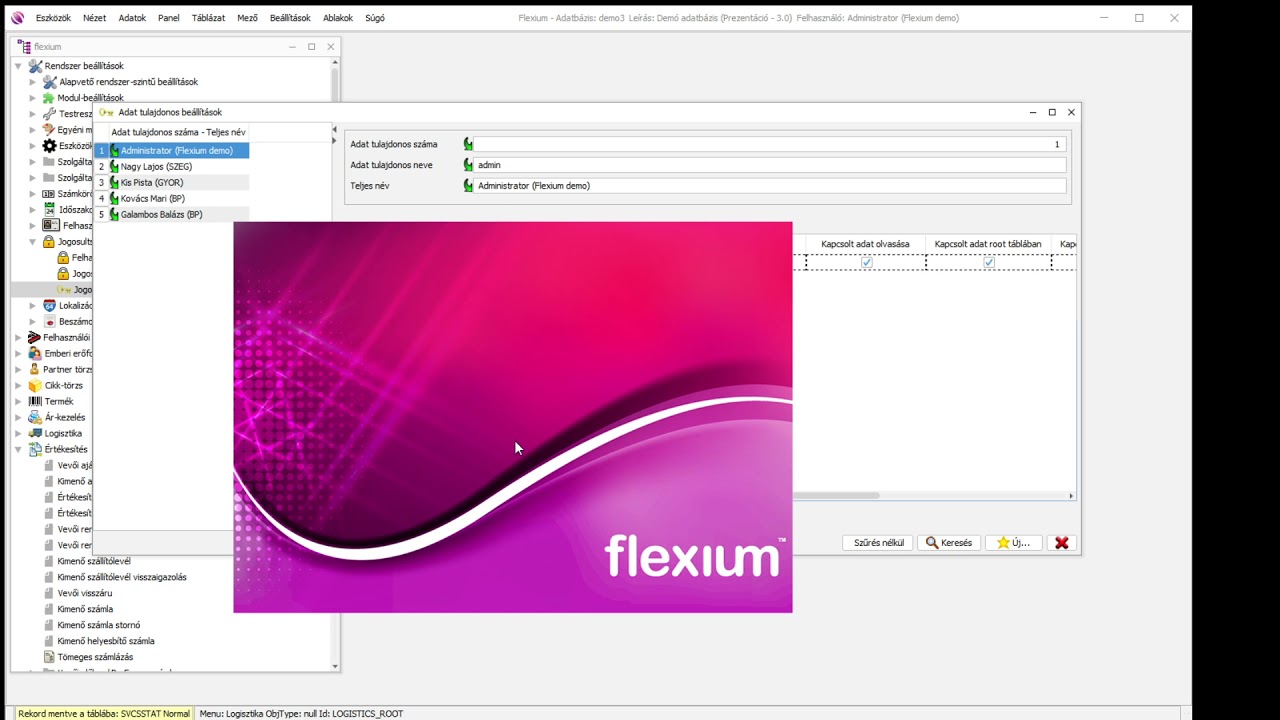Collapse the Jogosultság tree node

pos(32,242)
